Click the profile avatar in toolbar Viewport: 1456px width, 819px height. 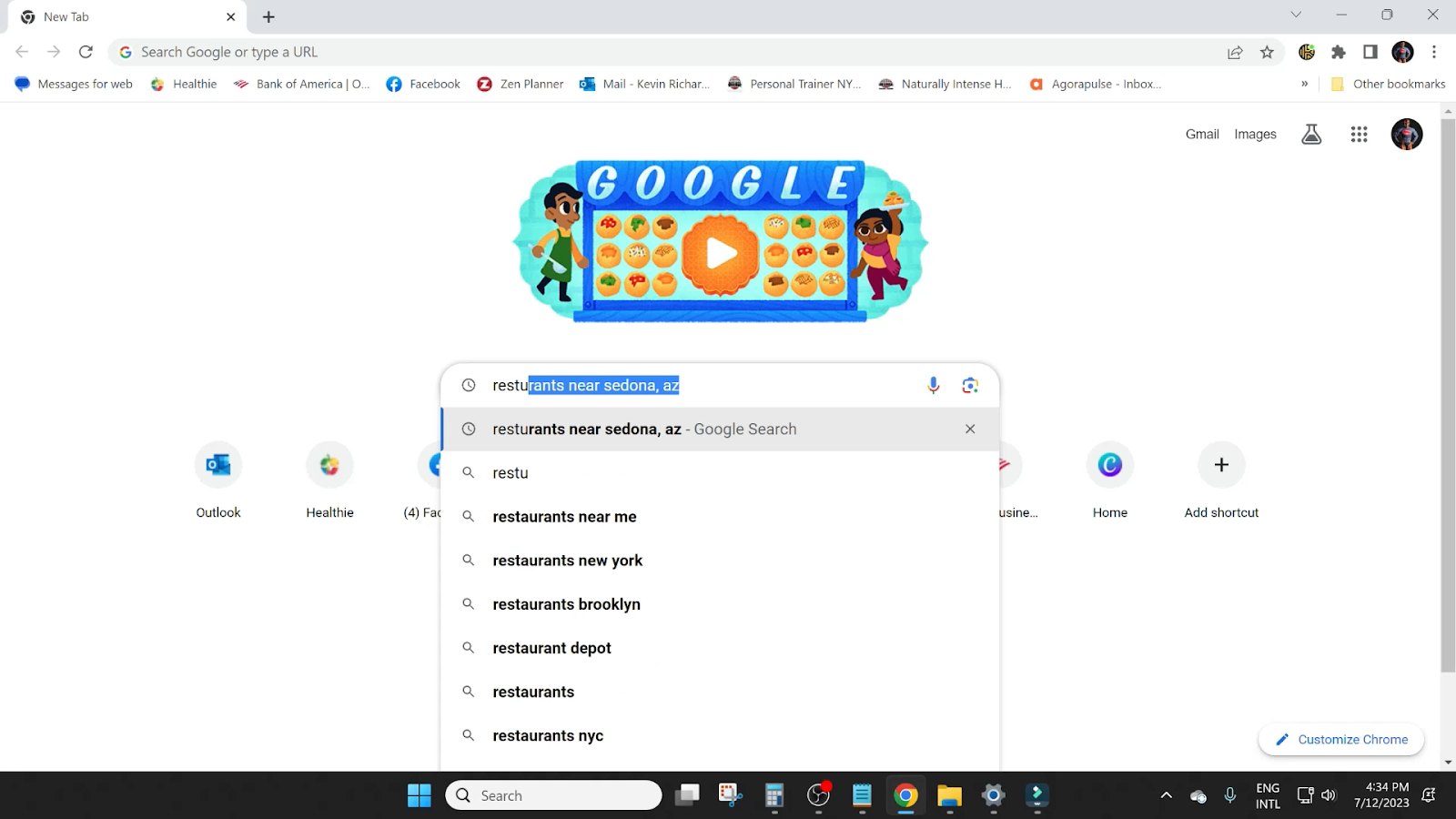[1402, 52]
